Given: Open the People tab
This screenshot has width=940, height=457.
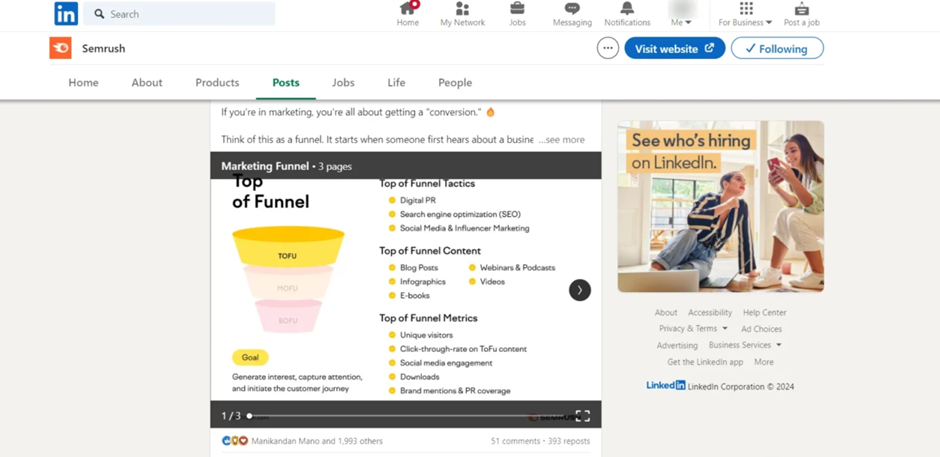Looking at the screenshot, I should (x=455, y=83).
